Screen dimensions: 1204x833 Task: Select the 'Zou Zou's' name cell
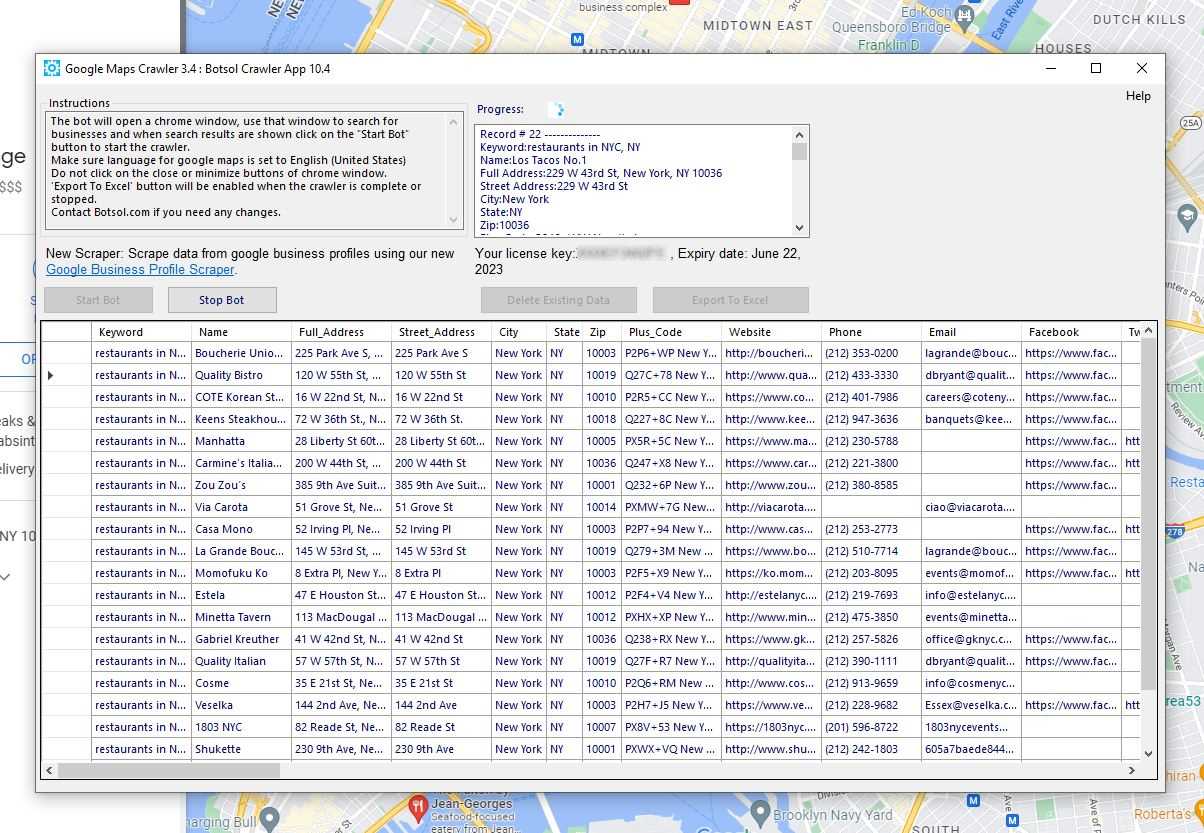(242, 485)
